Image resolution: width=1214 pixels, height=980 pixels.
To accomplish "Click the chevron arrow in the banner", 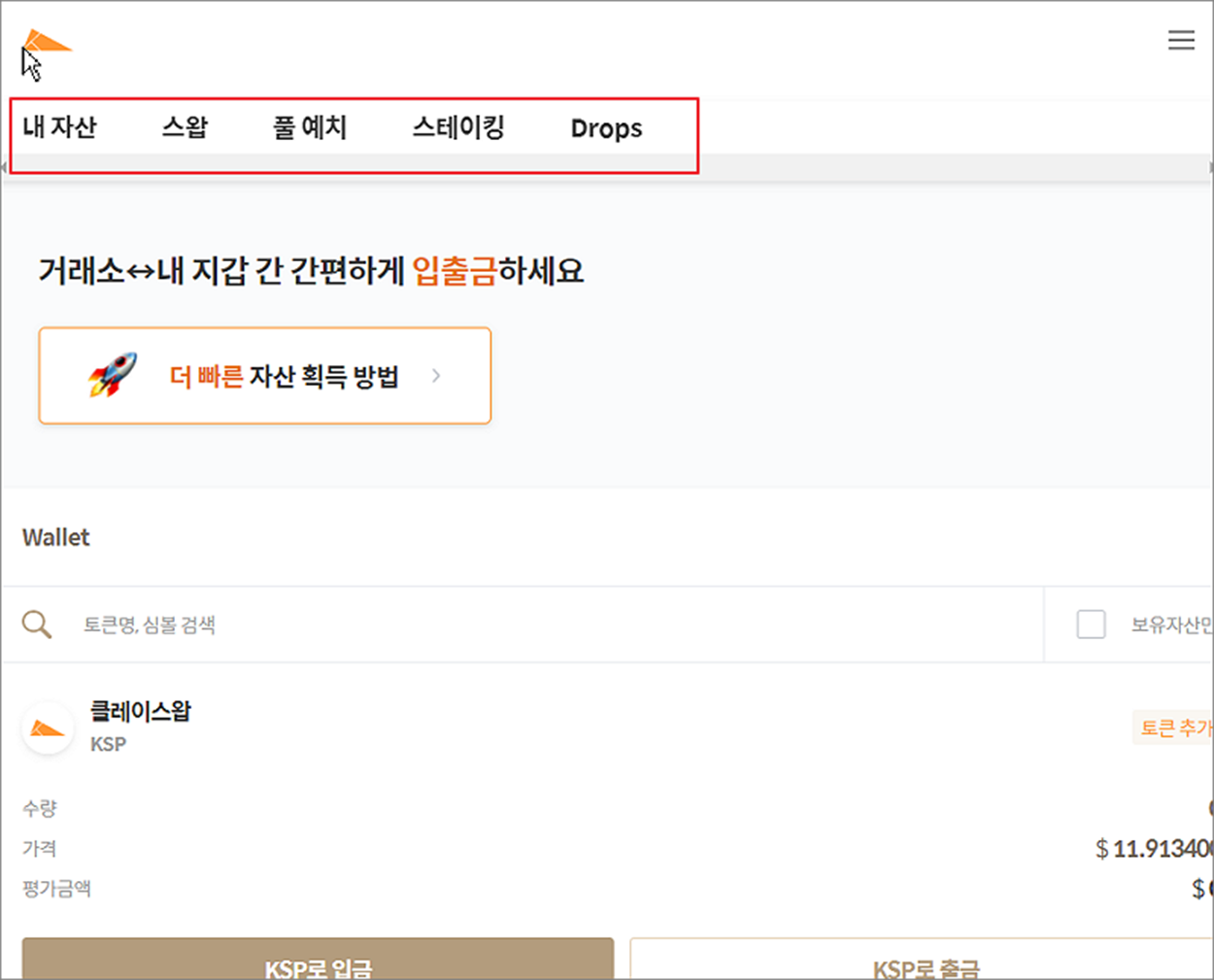I will point(436,375).
